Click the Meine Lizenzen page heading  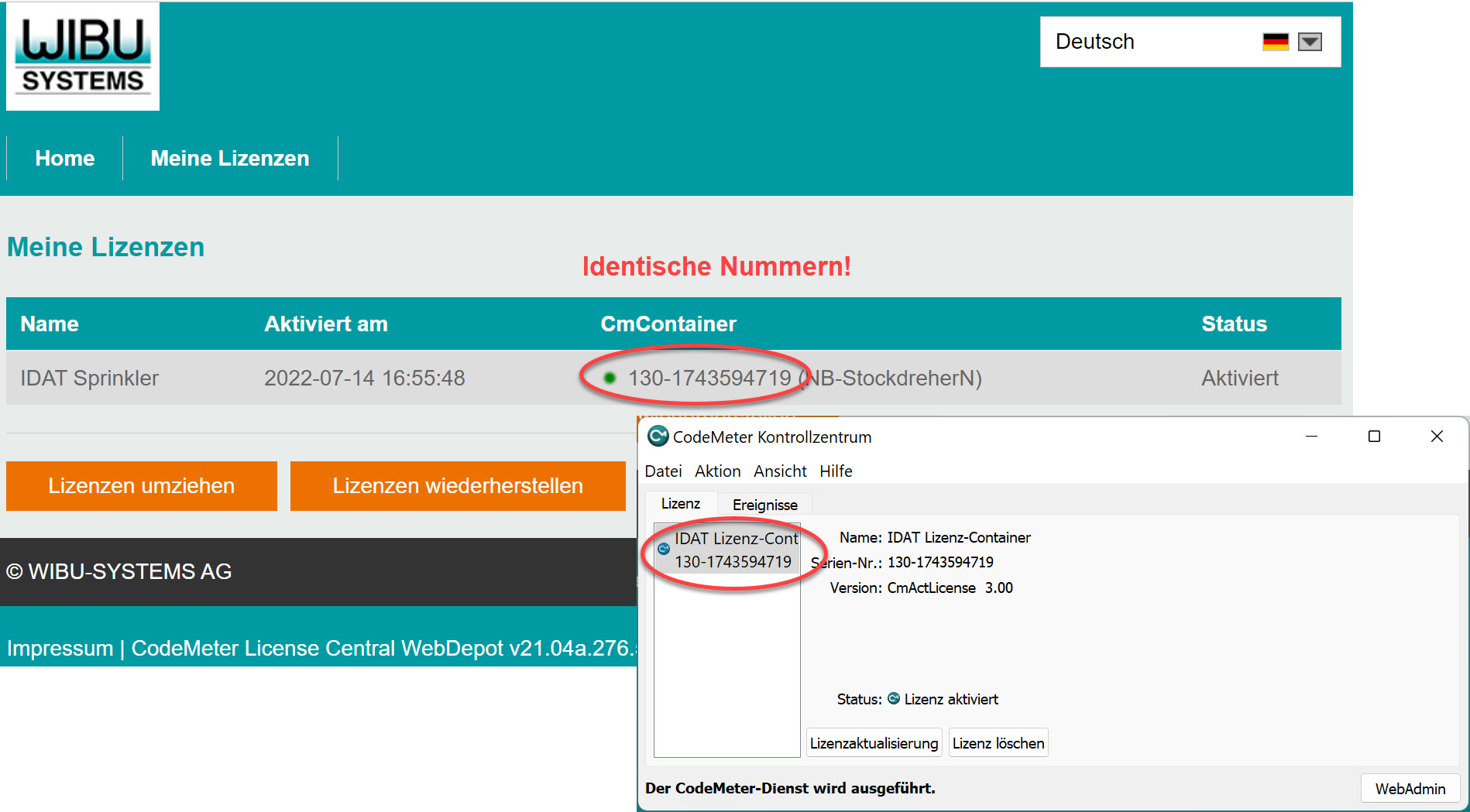(x=106, y=248)
